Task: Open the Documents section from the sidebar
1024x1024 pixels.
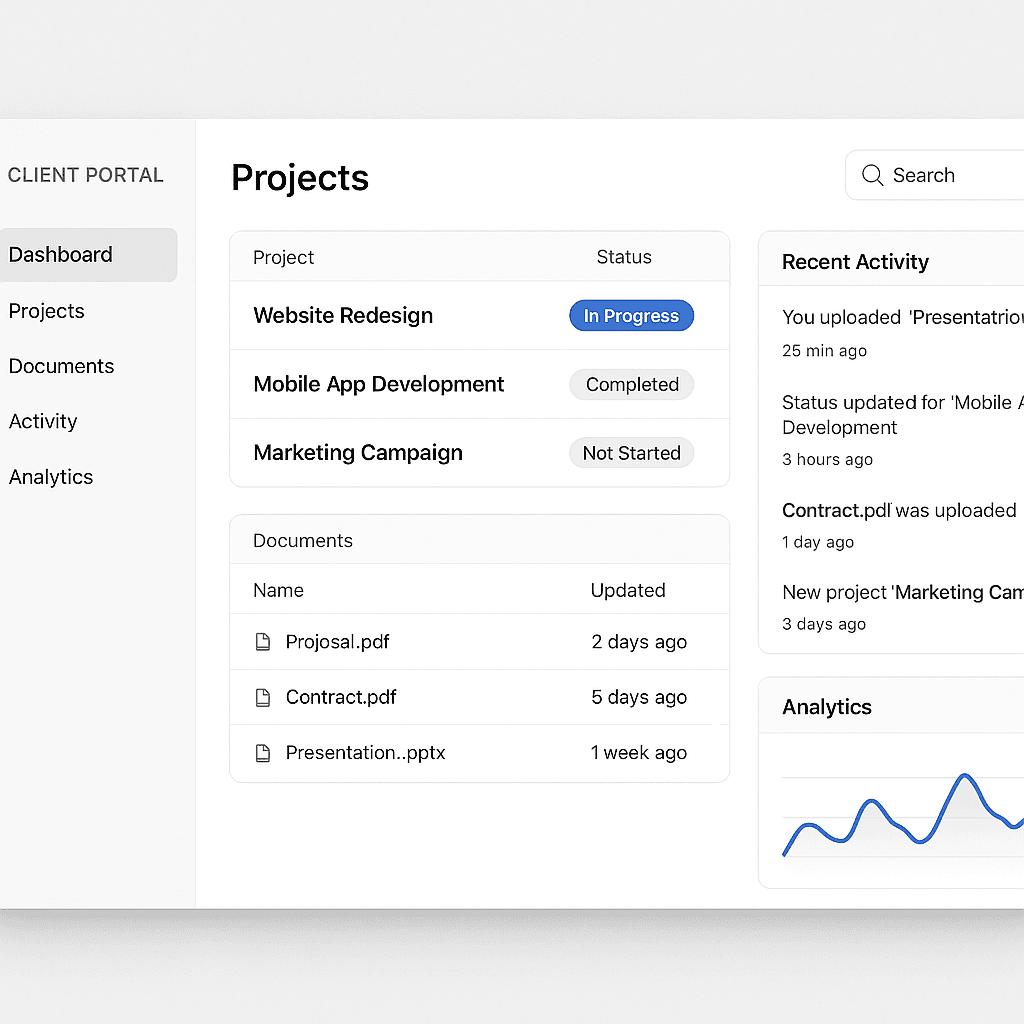Action: [61, 366]
